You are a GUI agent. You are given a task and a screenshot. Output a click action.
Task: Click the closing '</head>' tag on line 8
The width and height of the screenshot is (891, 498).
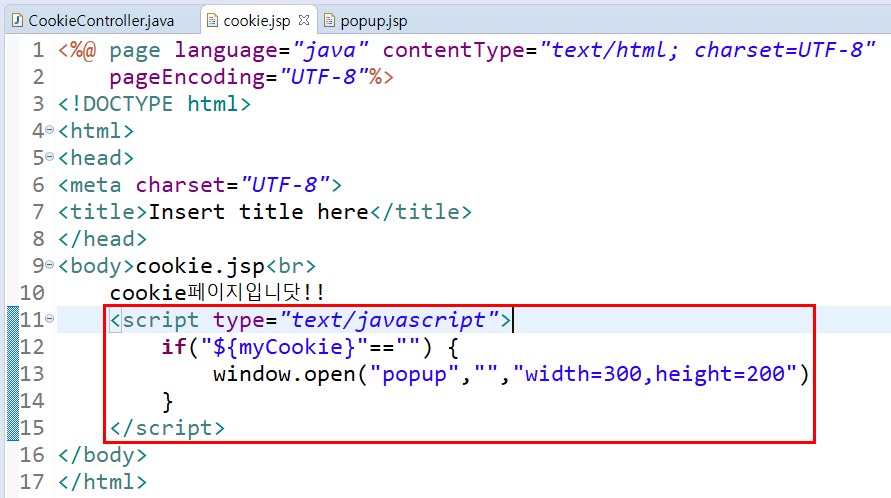click(x=102, y=239)
